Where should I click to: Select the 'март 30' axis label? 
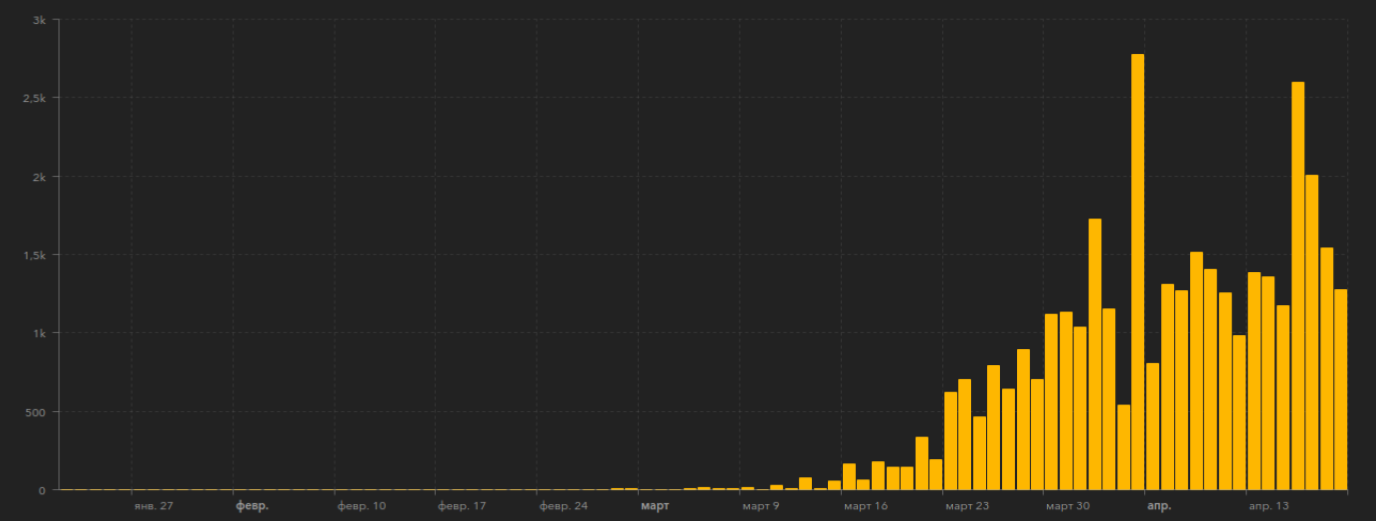pos(1068,506)
